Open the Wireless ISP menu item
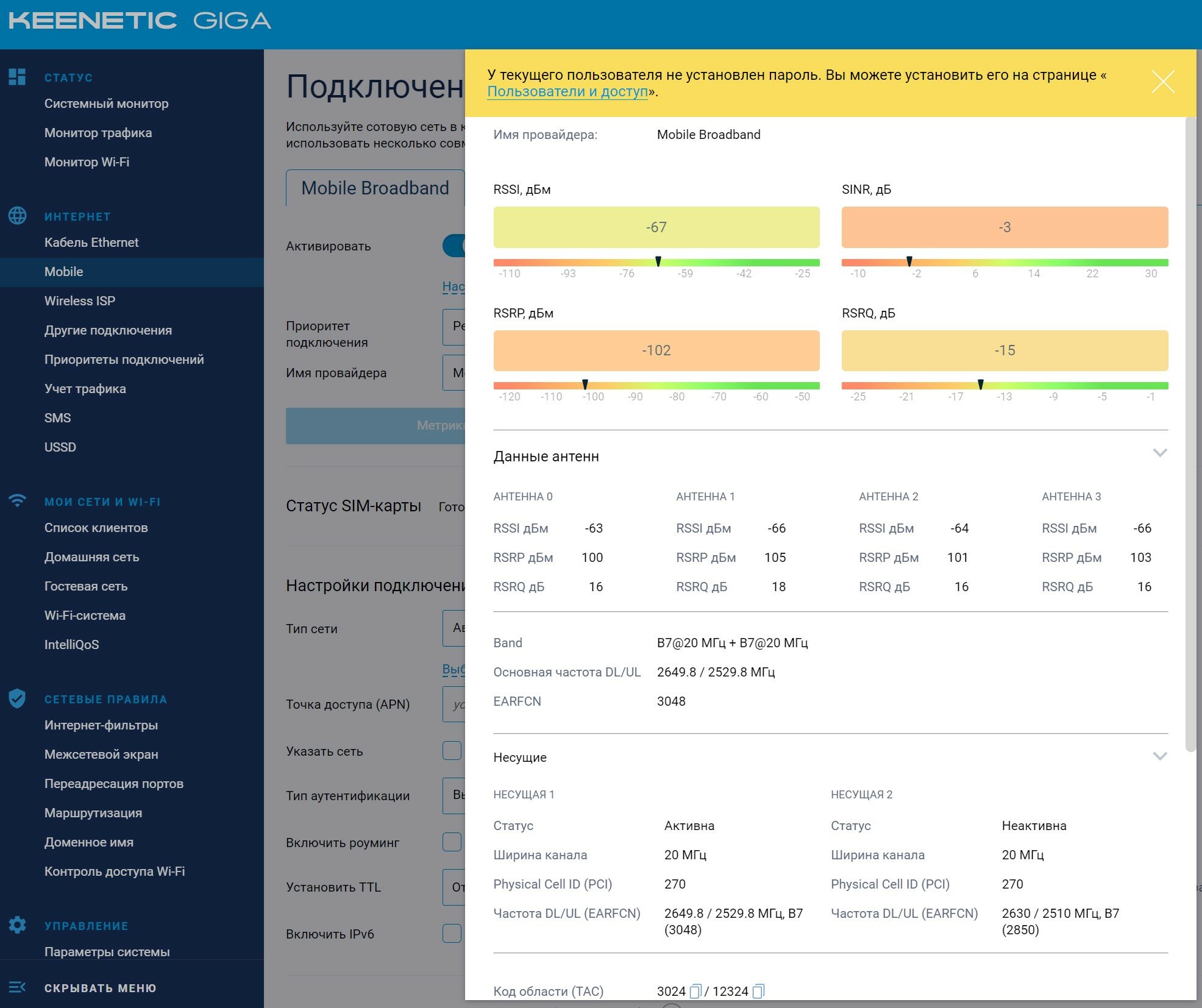Viewport: 1202px width, 1008px height. tap(80, 301)
